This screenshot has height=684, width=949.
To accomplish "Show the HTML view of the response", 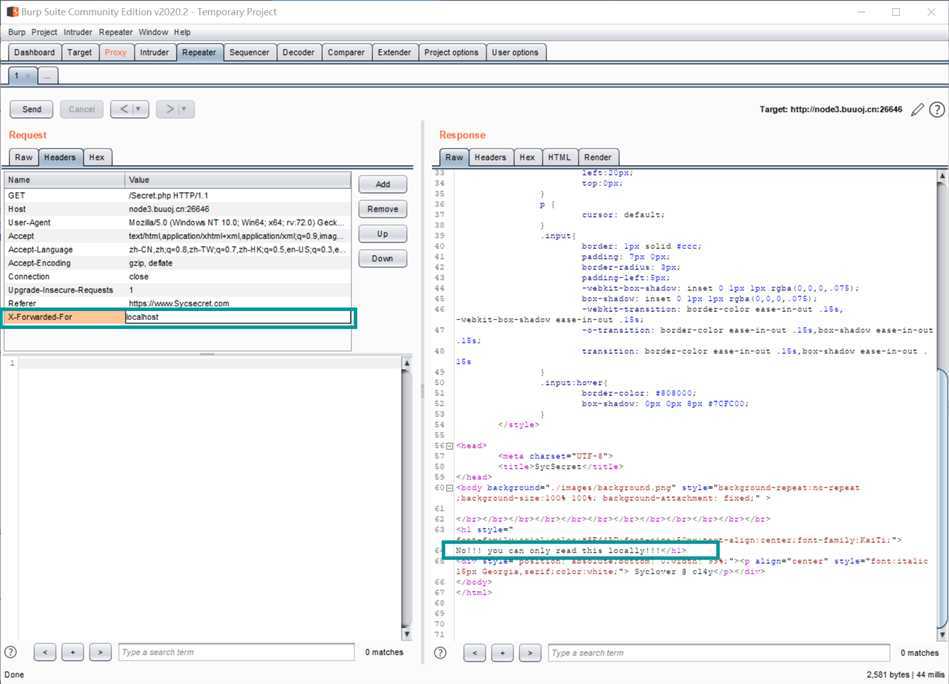I will point(560,157).
